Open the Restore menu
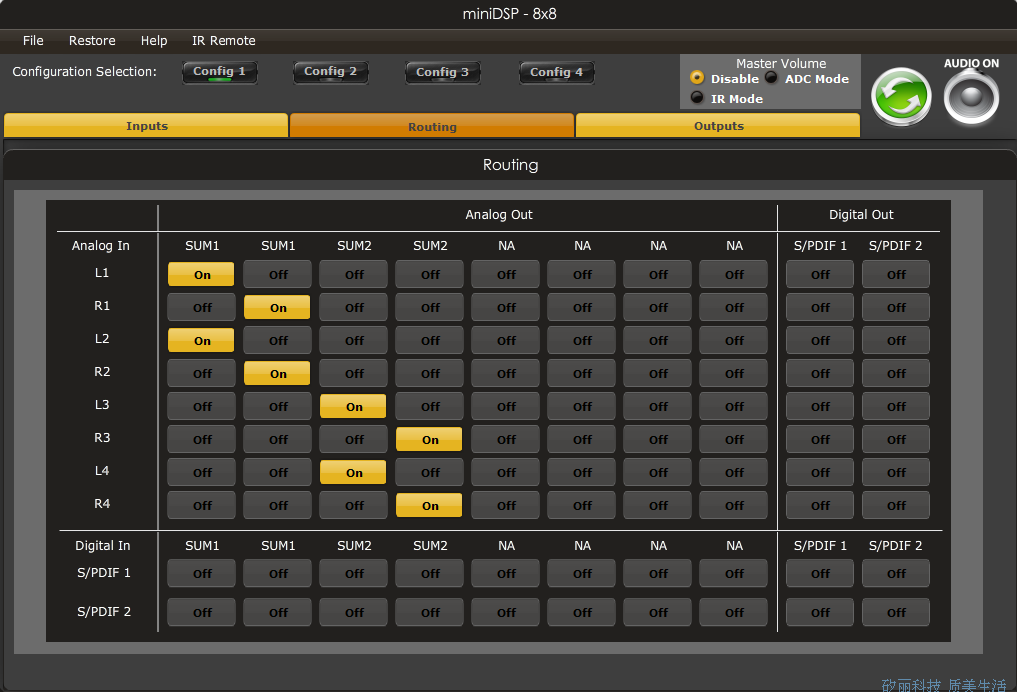Screen dimensions: 1017x692 click(92, 40)
